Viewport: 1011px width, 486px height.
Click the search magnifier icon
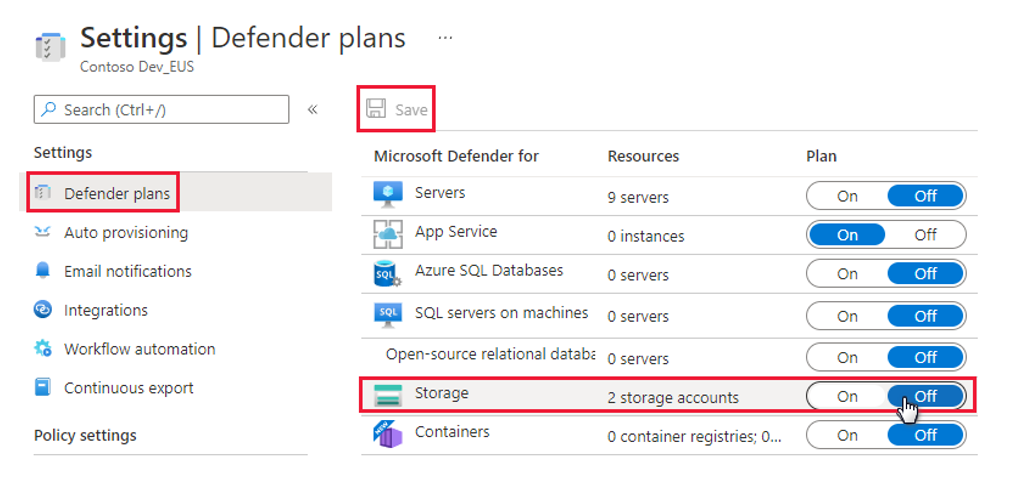48,110
